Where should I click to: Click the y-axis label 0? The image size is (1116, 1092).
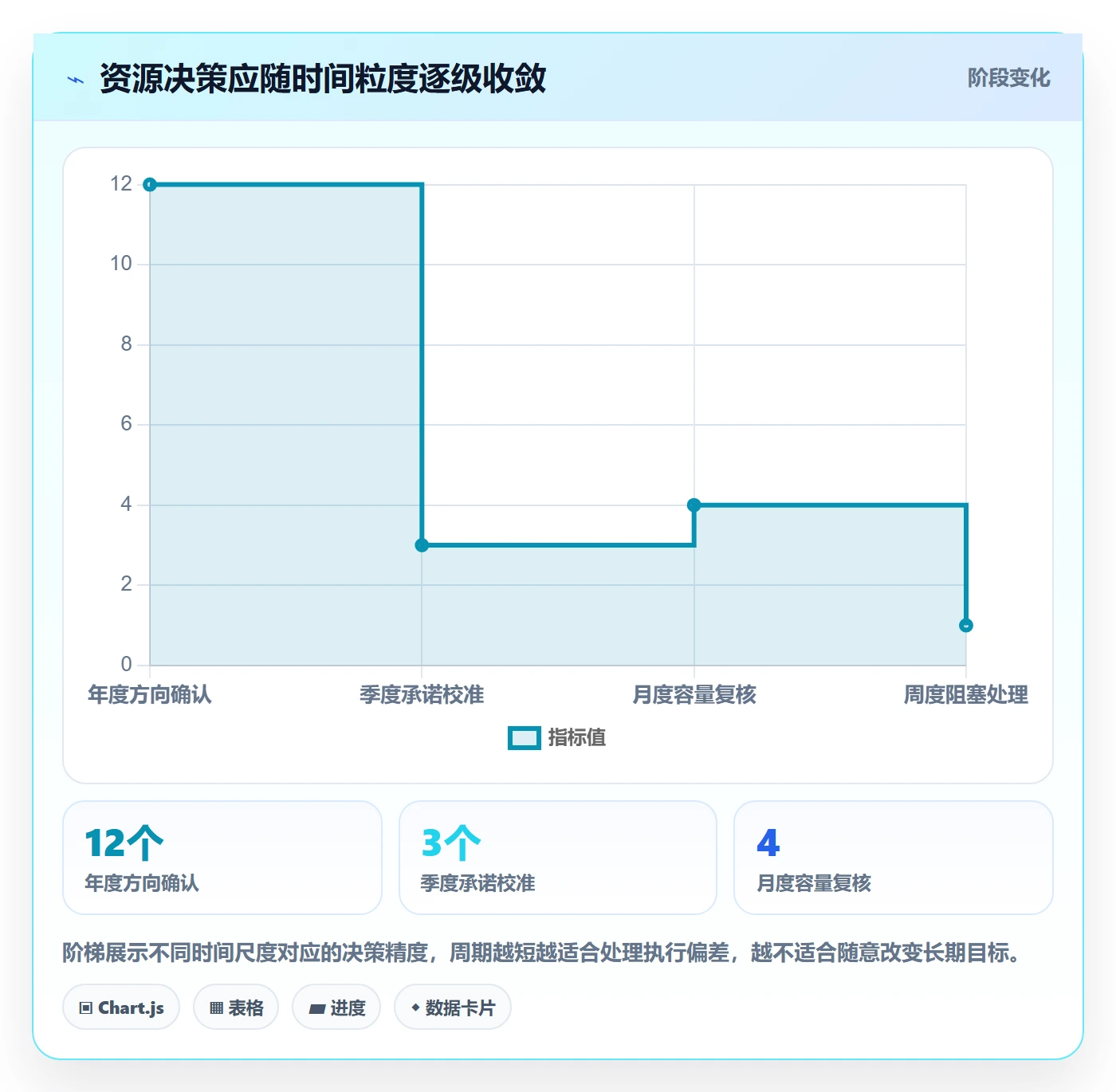127,665
